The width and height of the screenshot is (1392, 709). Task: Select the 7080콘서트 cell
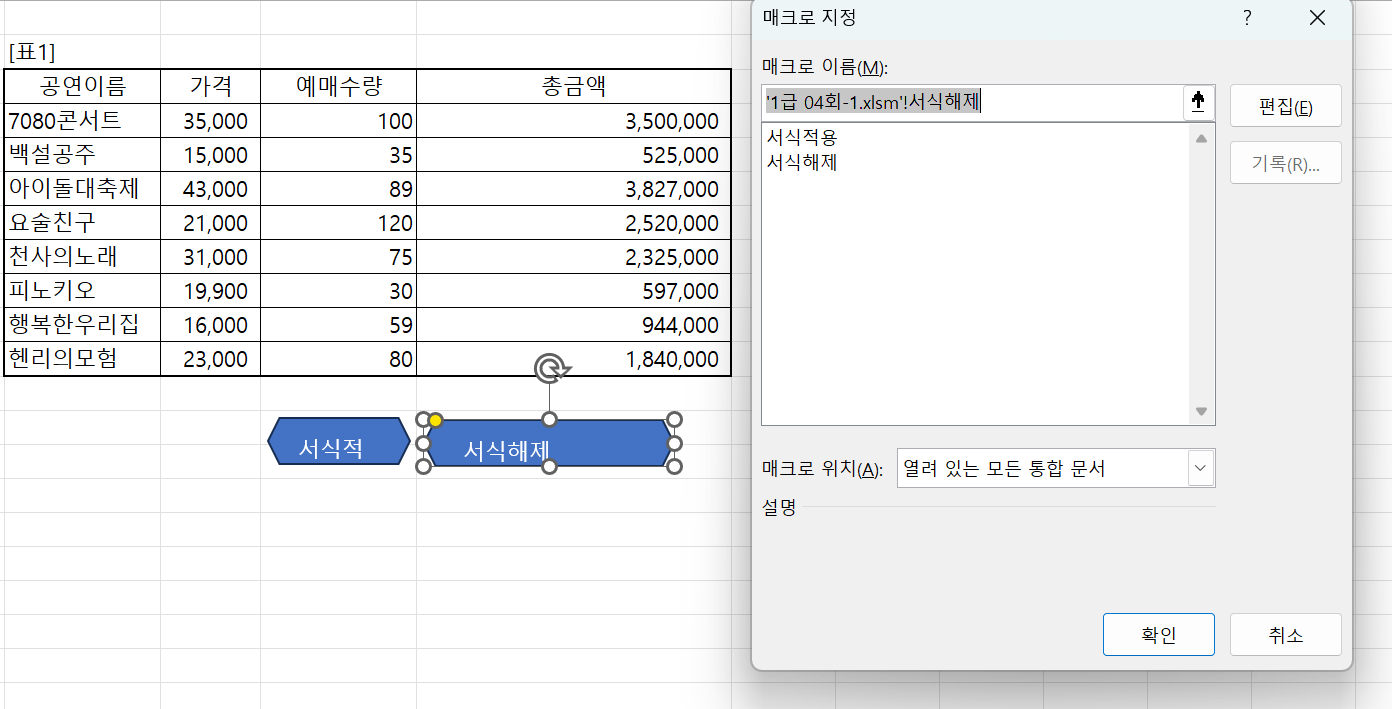[82, 121]
